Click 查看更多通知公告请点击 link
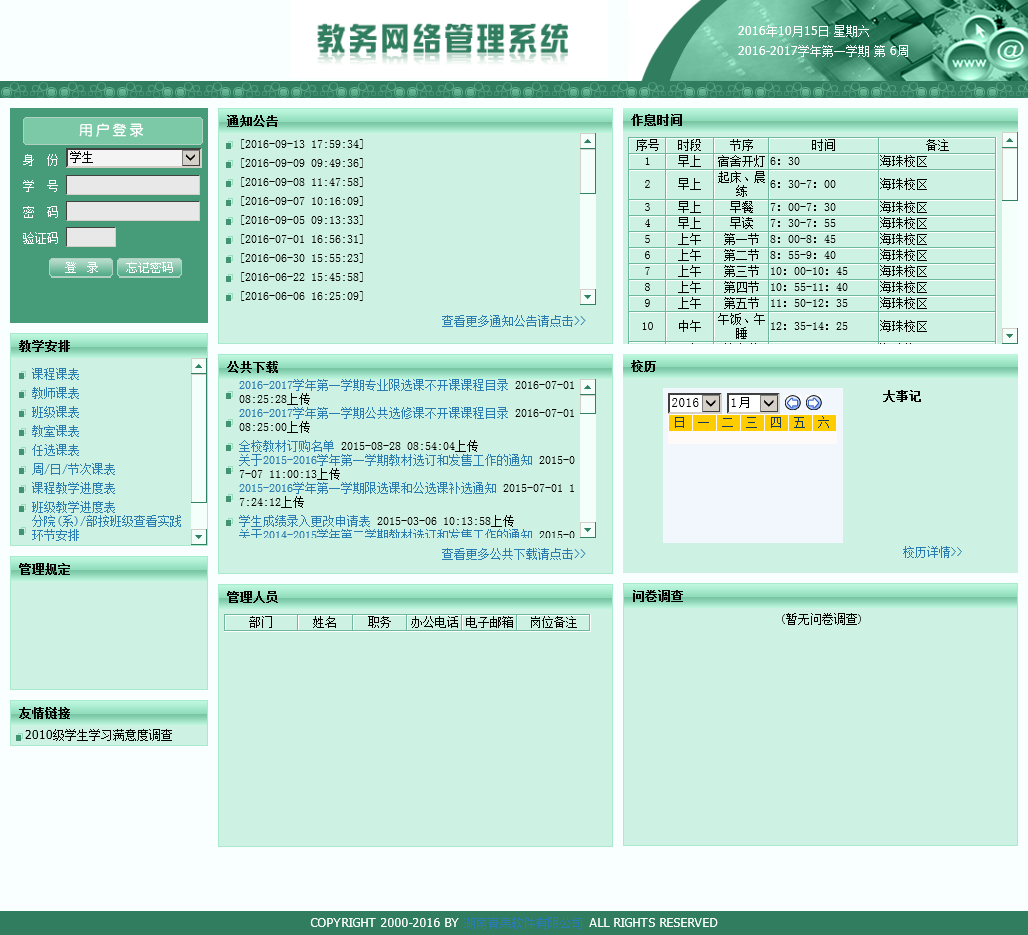 [513, 321]
